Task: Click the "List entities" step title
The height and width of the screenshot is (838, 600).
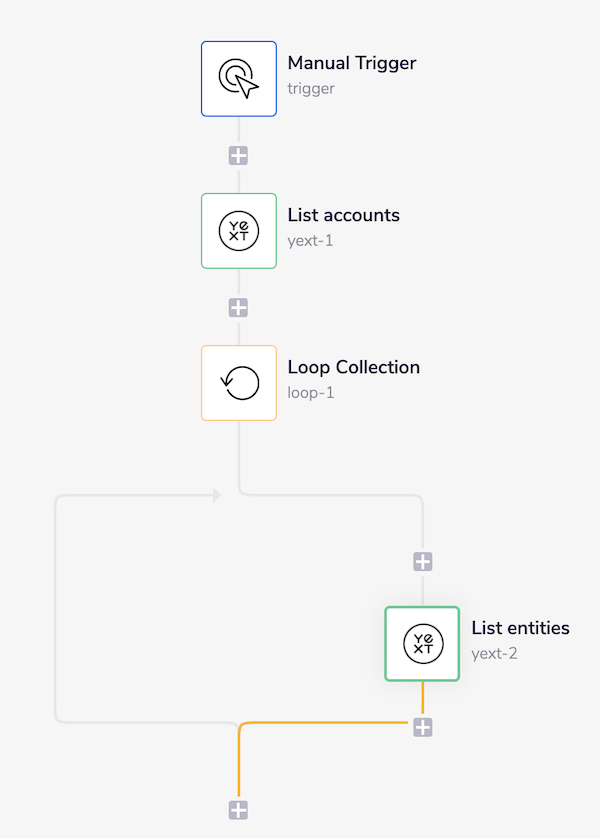Action: (x=520, y=628)
